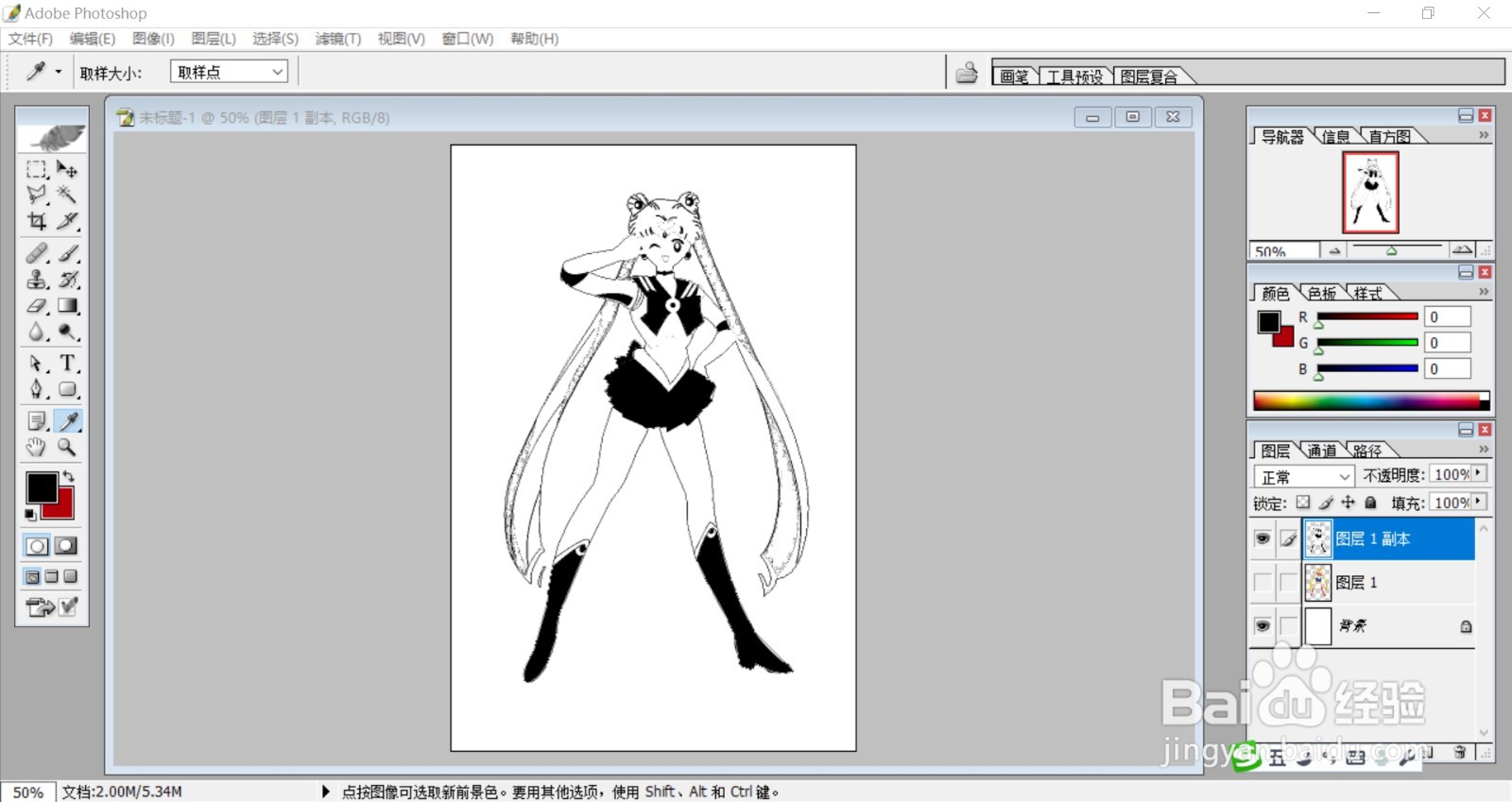Open the File Browser icon in options bar
The height and width of the screenshot is (802, 1512).
click(x=967, y=73)
